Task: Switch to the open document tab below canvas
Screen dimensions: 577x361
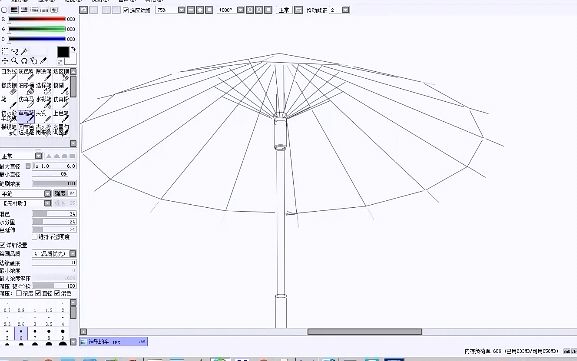Action: coord(113,341)
